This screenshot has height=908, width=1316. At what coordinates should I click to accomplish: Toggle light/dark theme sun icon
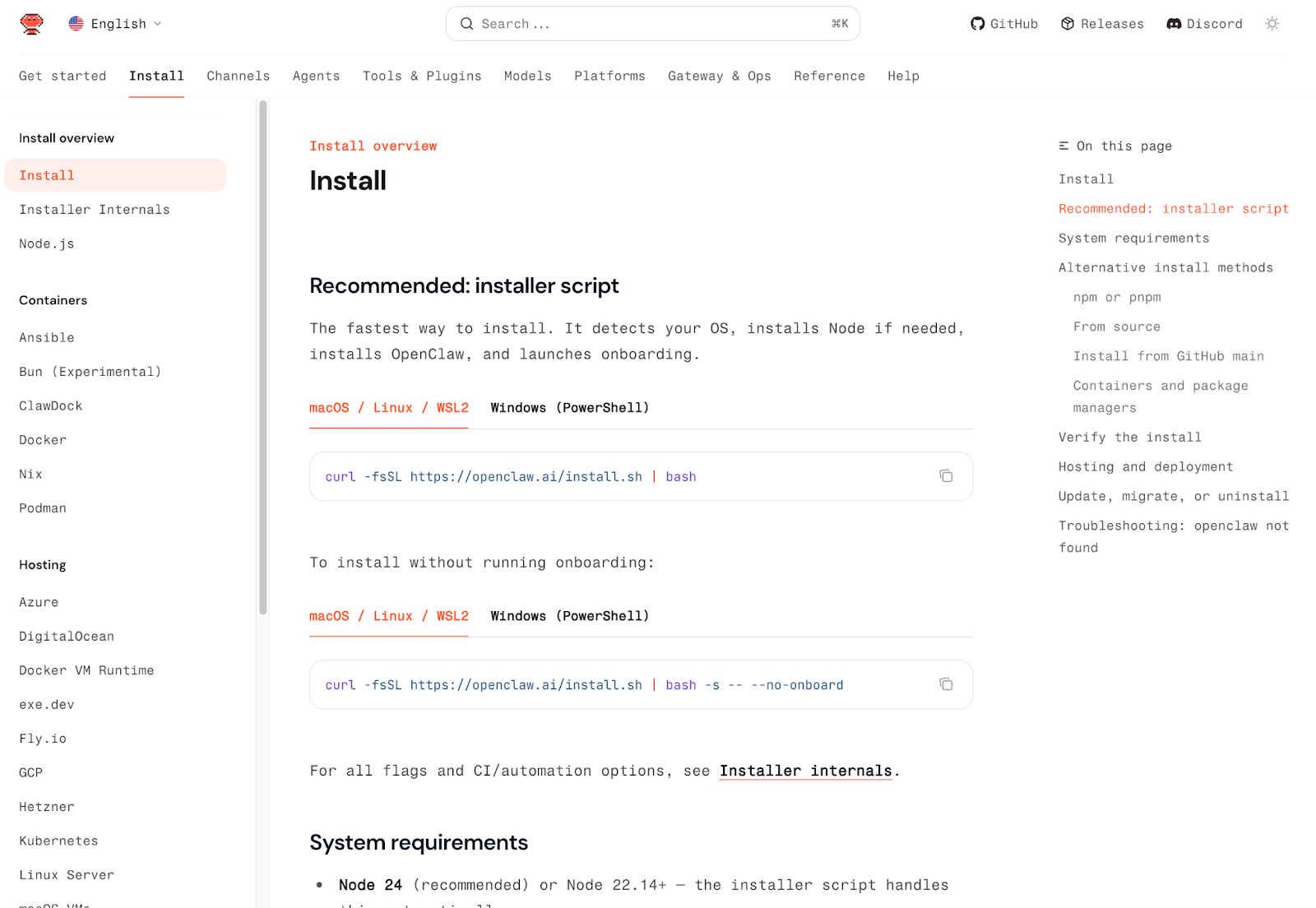click(1272, 24)
